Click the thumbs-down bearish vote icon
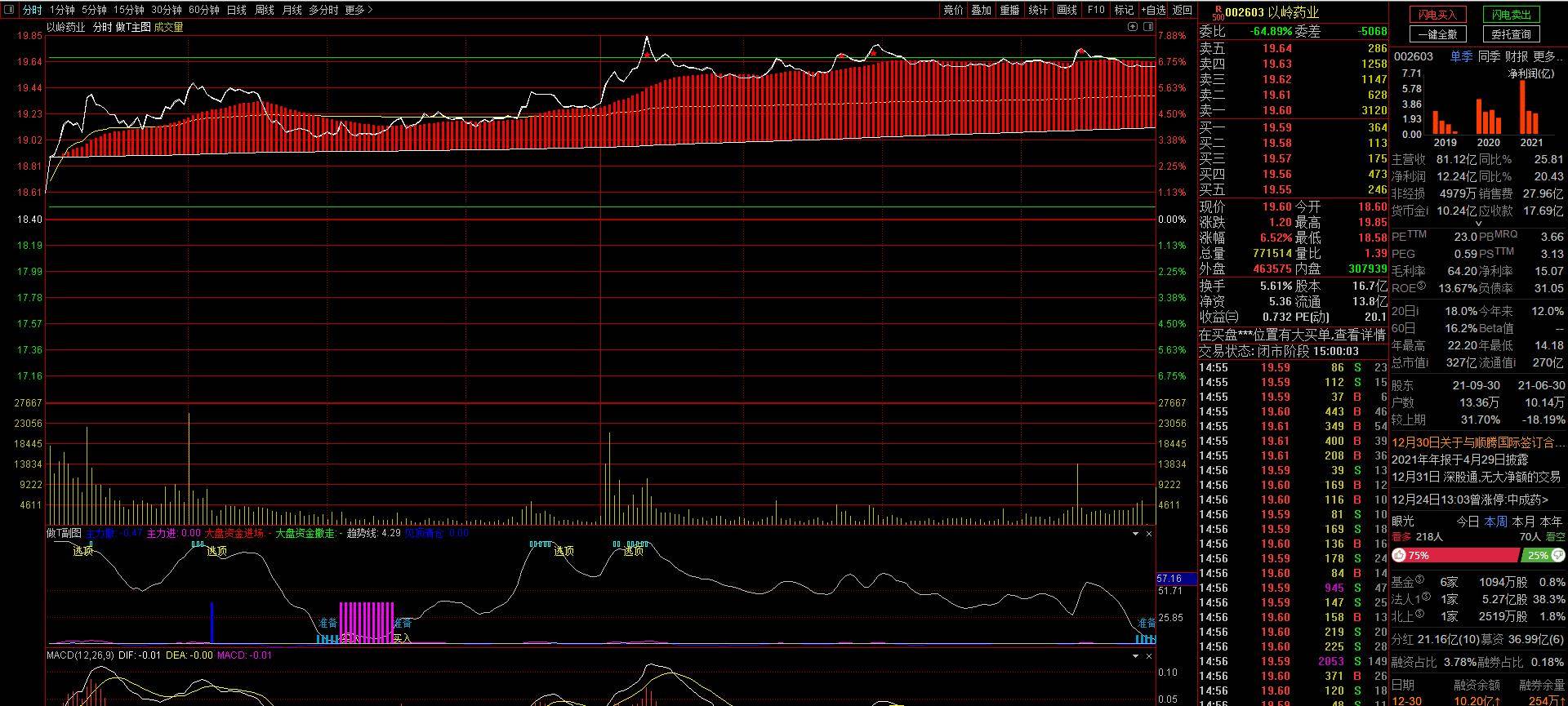The width and height of the screenshot is (1568, 706). pyautogui.click(x=1557, y=555)
